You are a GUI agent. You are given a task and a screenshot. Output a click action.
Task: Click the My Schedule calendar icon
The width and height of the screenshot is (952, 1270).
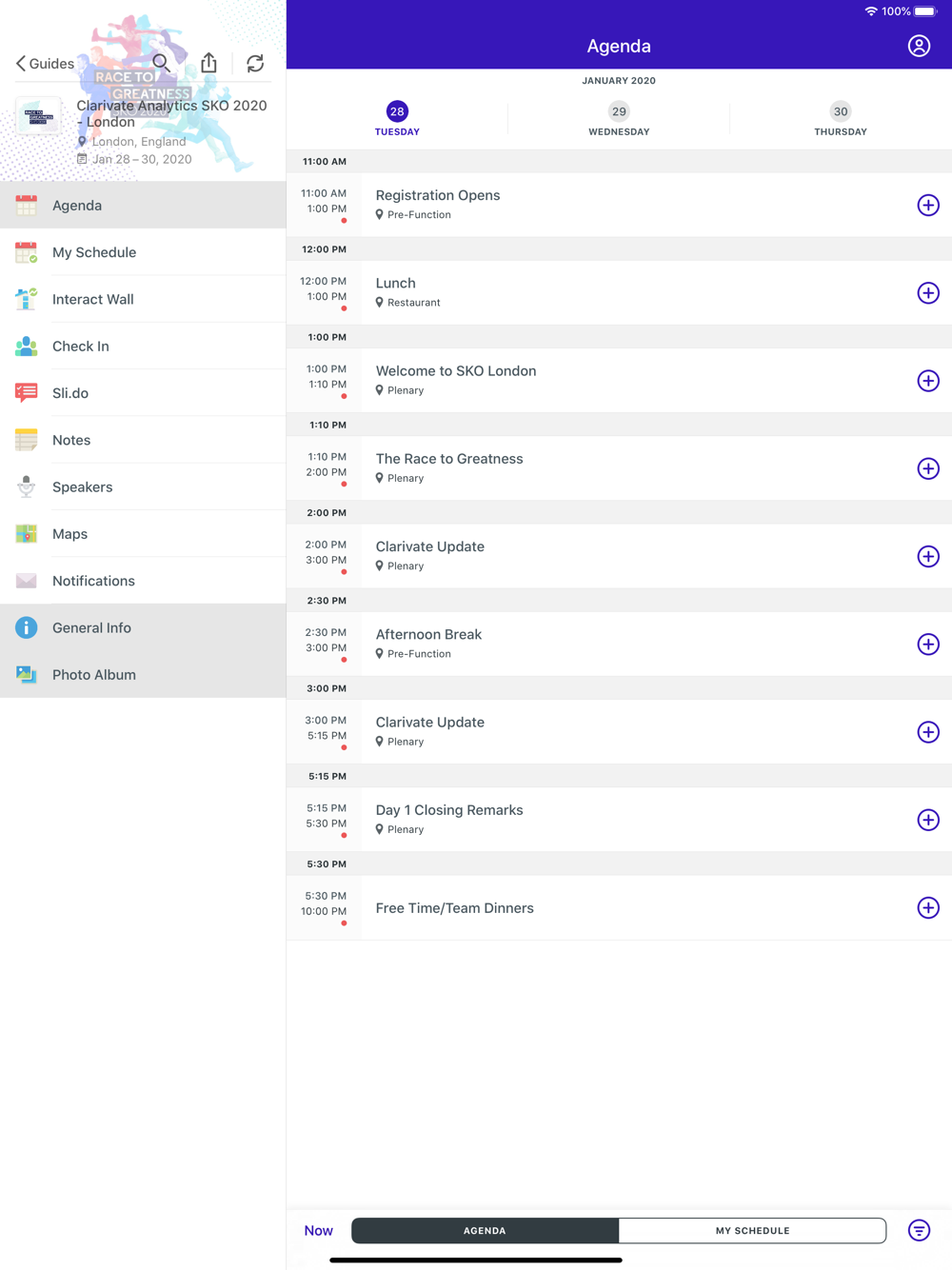tap(27, 252)
